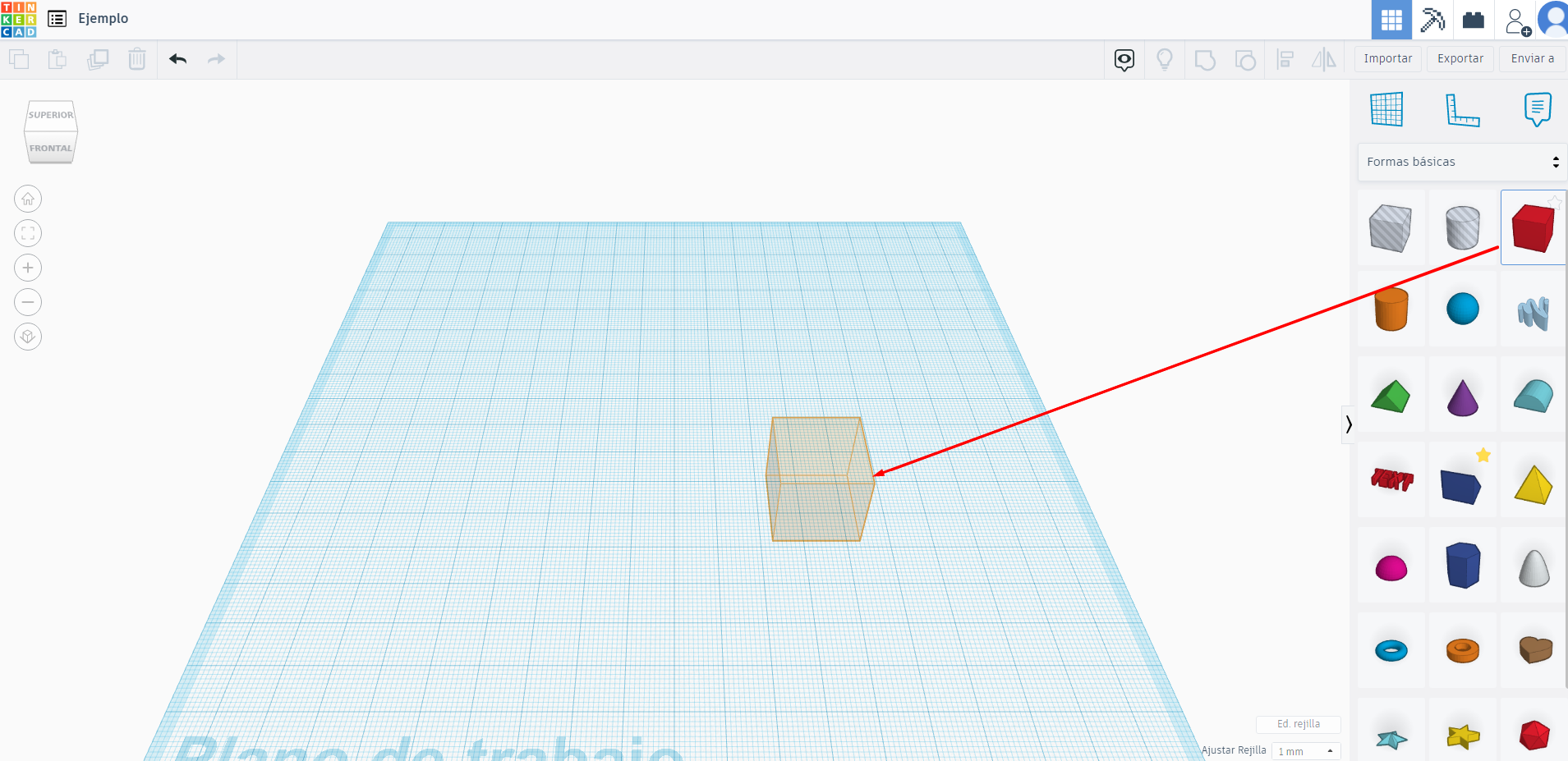Click the Mirror tool icon
Image resolution: width=1568 pixels, height=761 pixels.
[x=1324, y=59]
